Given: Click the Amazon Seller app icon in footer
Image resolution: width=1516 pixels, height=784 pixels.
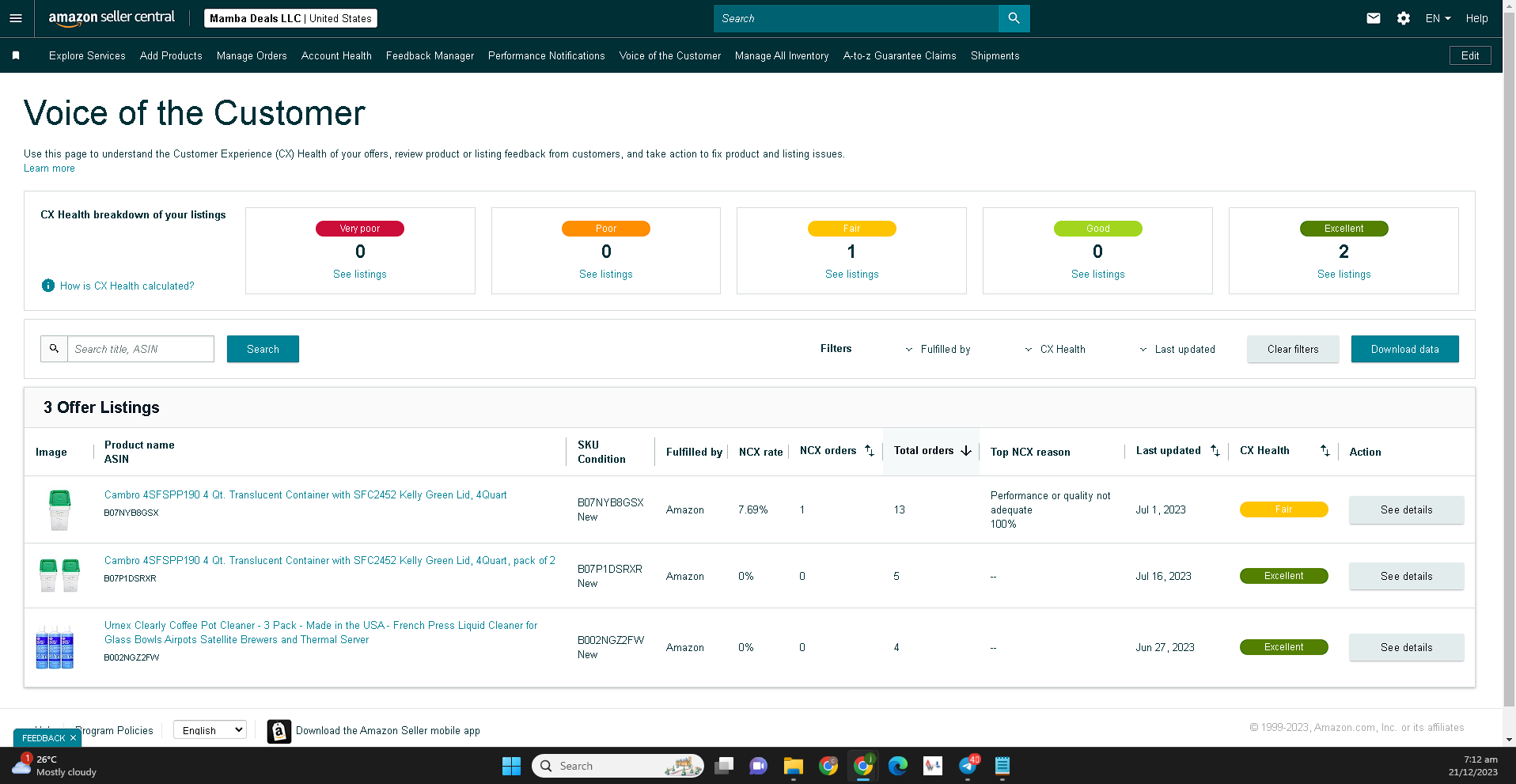Looking at the screenshot, I should (x=279, y=731).
